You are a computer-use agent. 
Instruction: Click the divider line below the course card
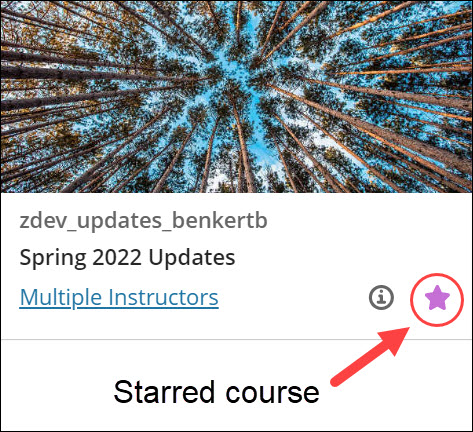(236, 339)
